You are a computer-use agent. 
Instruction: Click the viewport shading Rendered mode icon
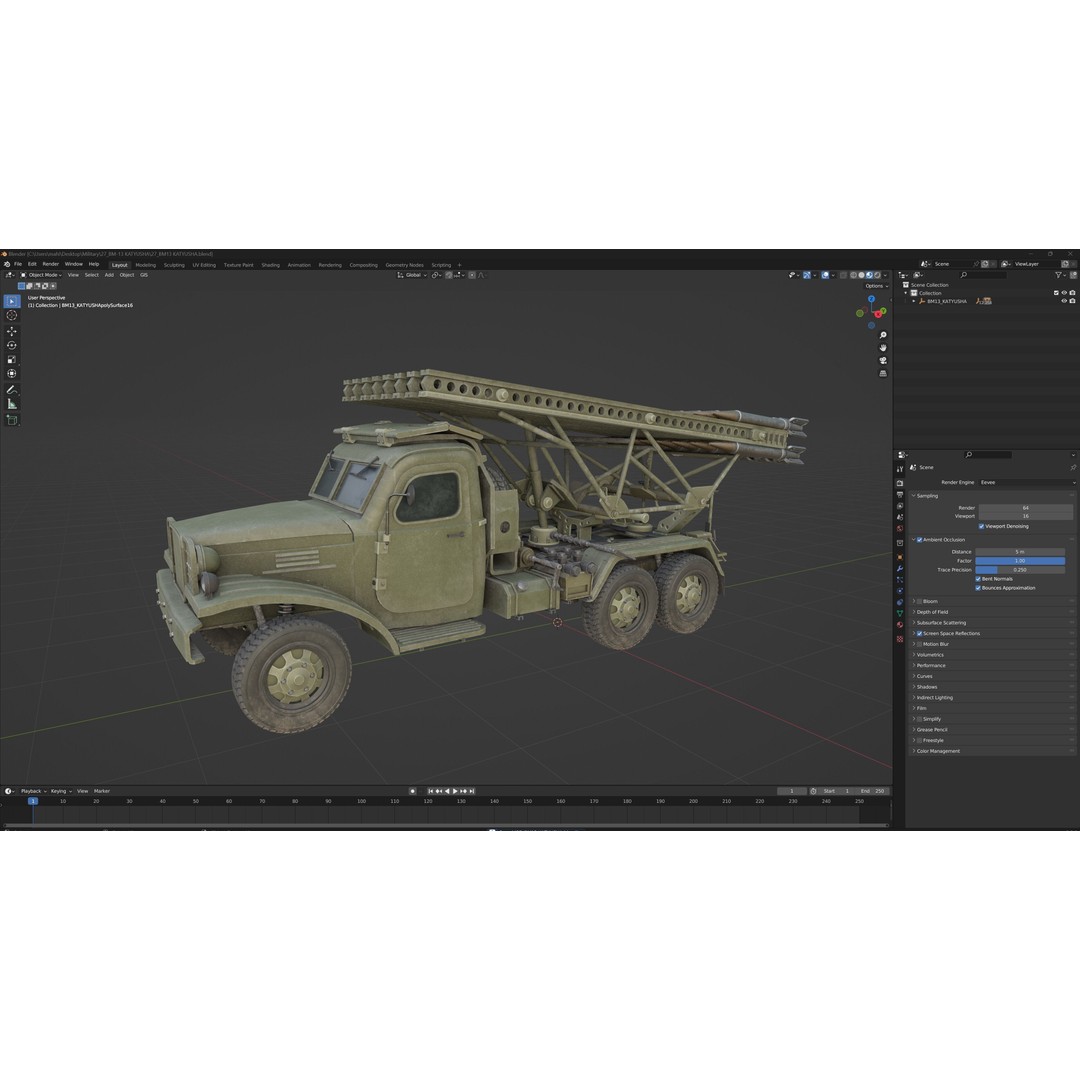(877, 275)
